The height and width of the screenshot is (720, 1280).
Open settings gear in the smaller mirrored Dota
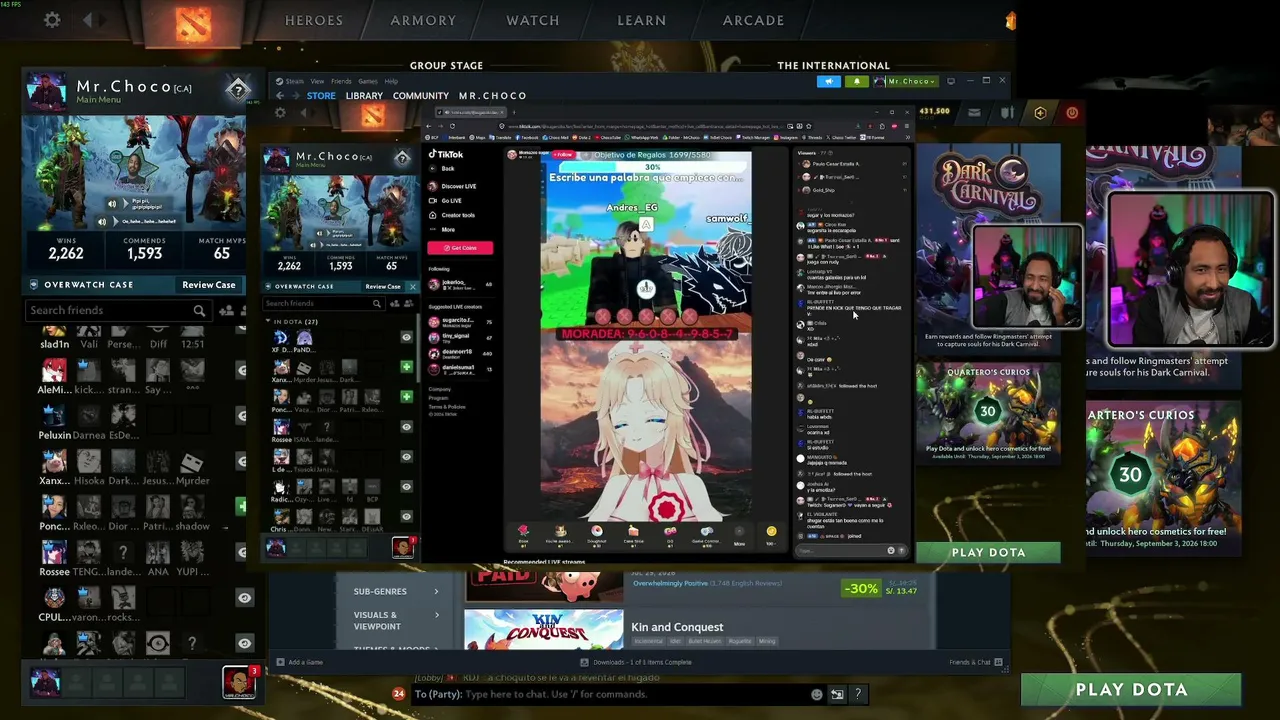280,113
